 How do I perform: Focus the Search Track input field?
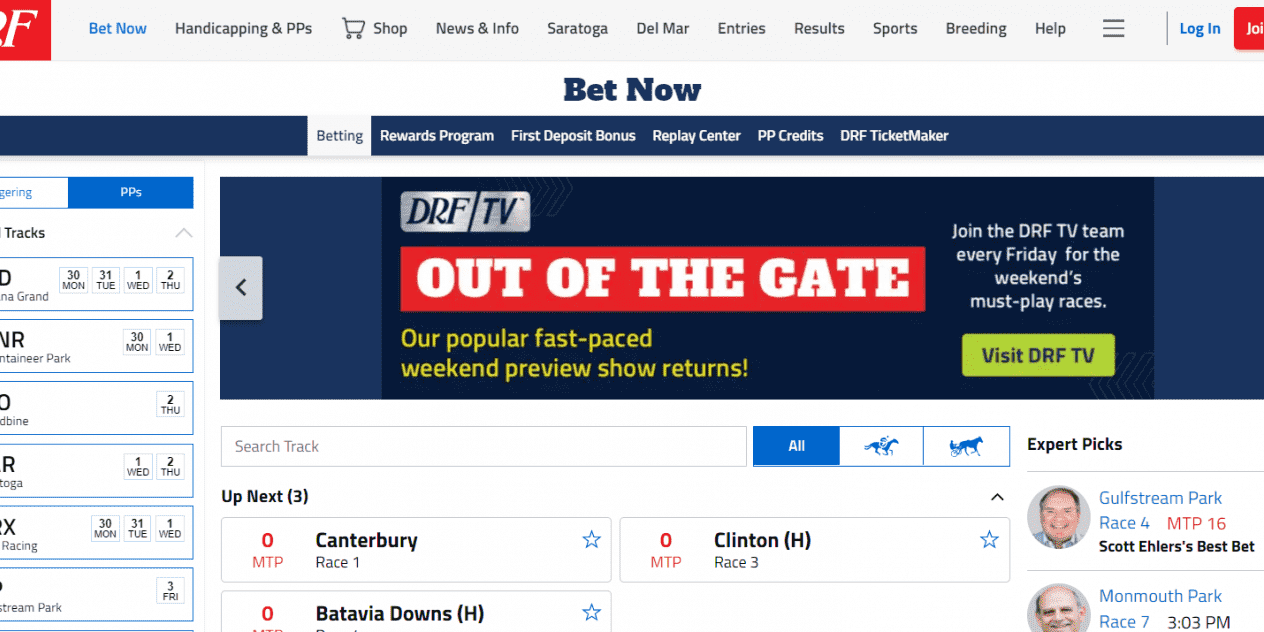click(x=484, y=446)
